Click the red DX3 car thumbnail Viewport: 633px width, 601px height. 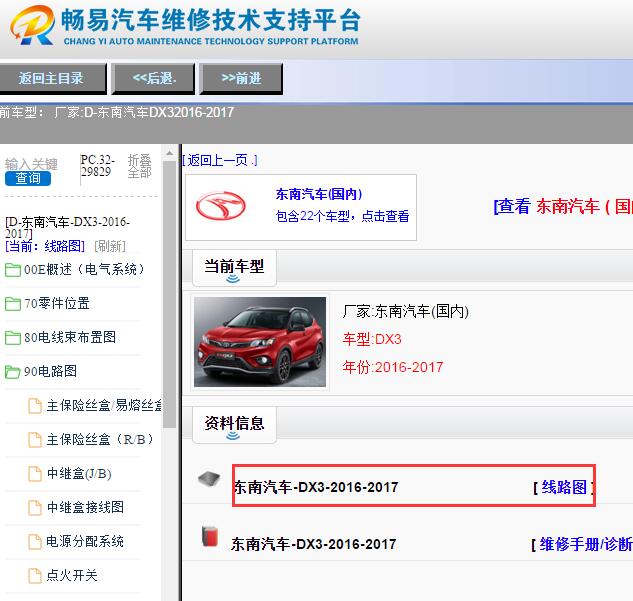tap(260, 342)
